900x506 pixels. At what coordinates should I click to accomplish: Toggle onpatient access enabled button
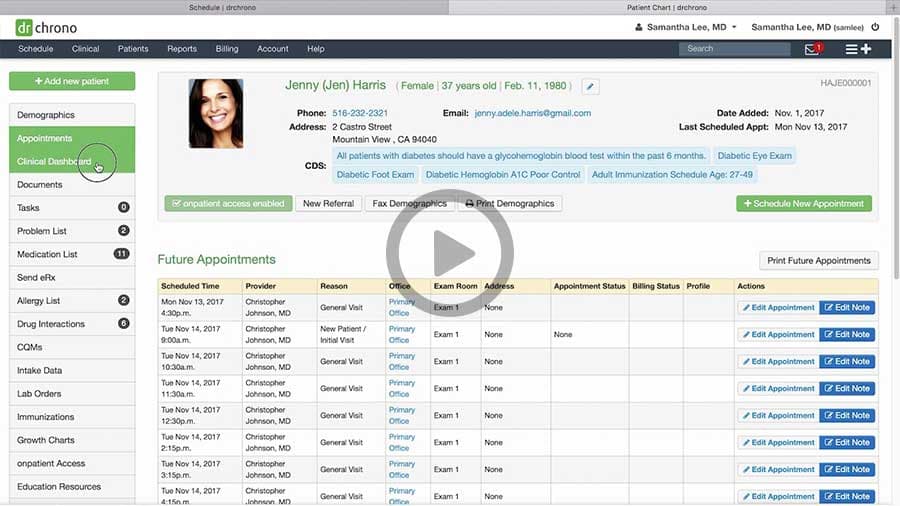pyautogui.click(x=228, y=204)
